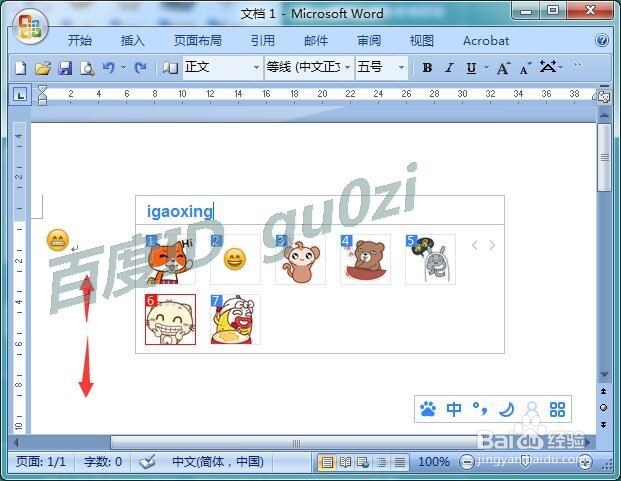
Task: Open the 审阅 ribbon tab
Action: pyautogui.click(x=369, y=40)
